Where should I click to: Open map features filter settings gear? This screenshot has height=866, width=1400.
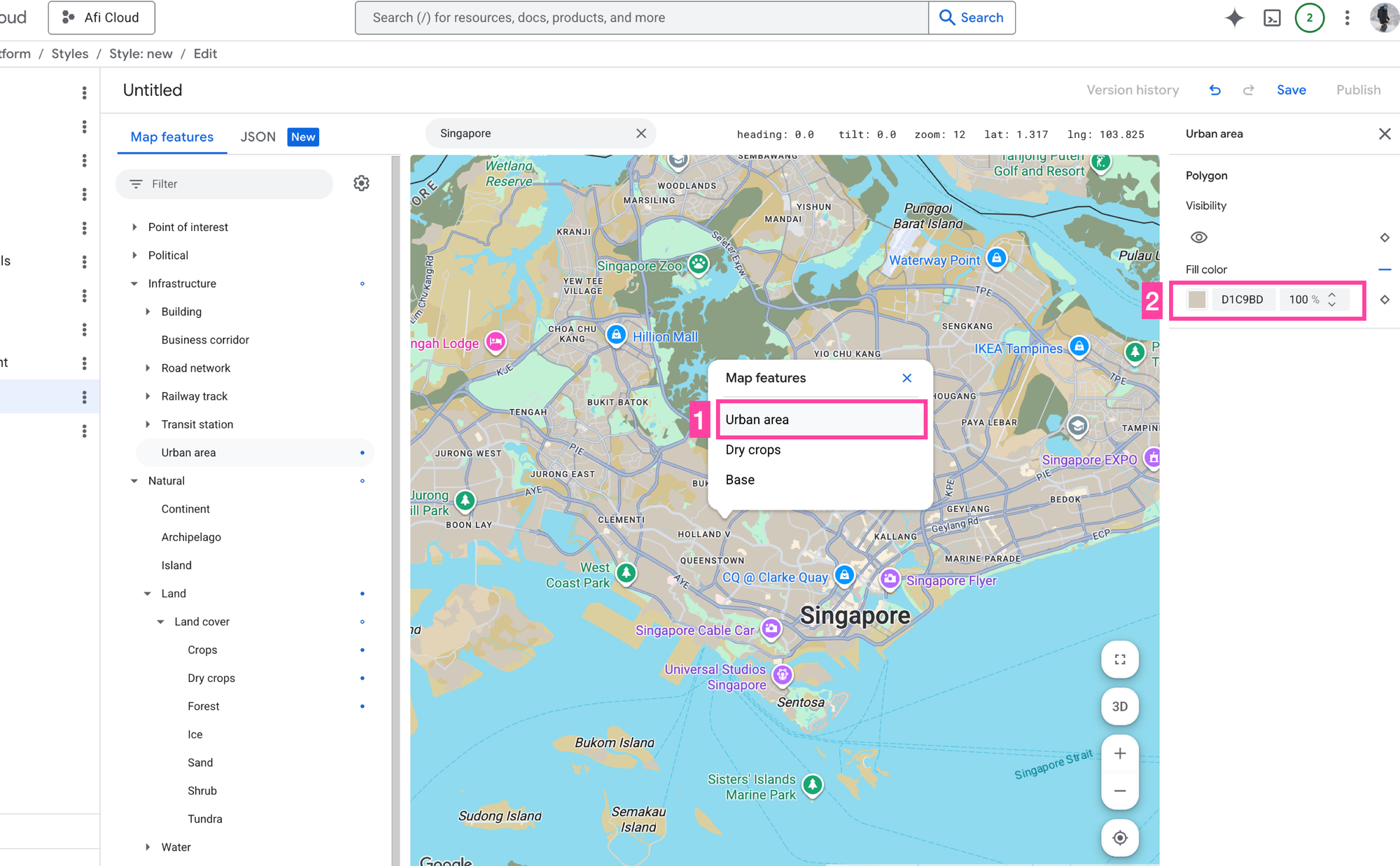361,183
